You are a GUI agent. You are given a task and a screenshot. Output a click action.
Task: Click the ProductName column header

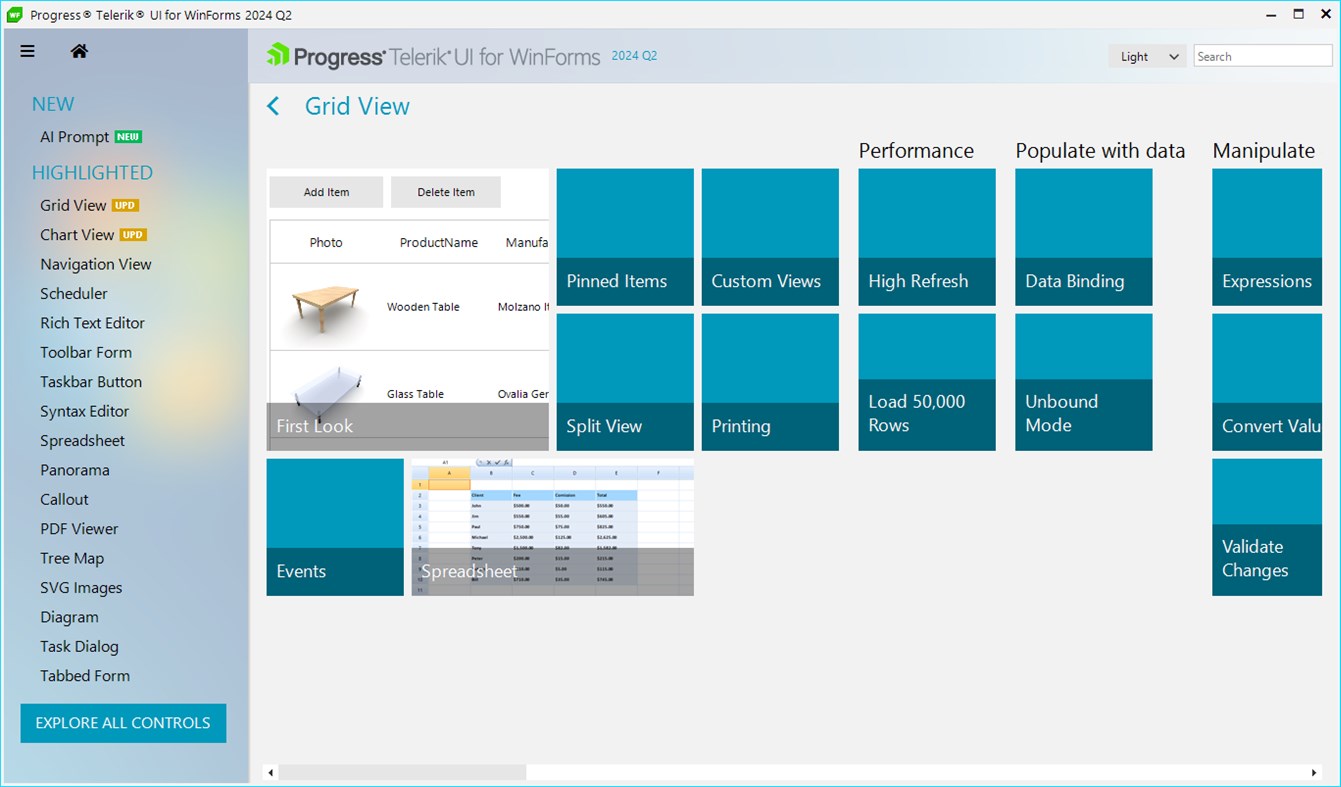[439, 242]
